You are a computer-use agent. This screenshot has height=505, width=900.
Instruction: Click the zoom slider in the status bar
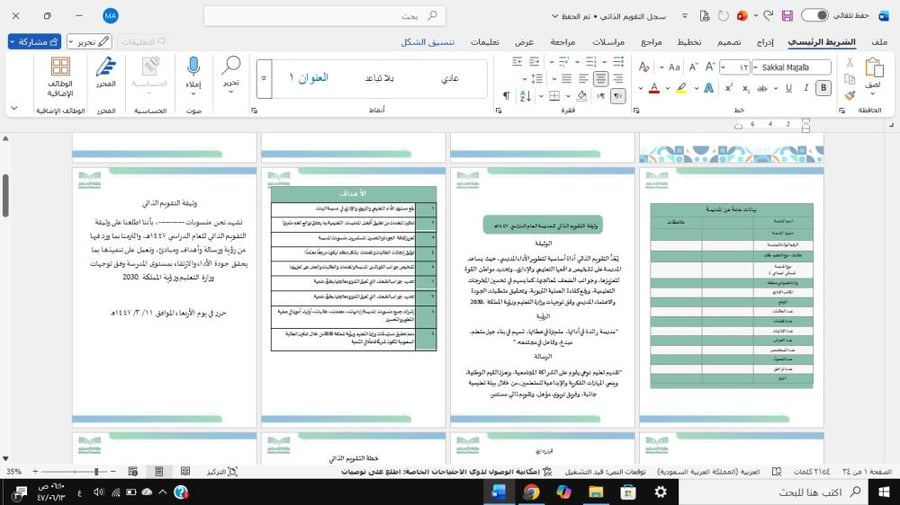[75, 472]
